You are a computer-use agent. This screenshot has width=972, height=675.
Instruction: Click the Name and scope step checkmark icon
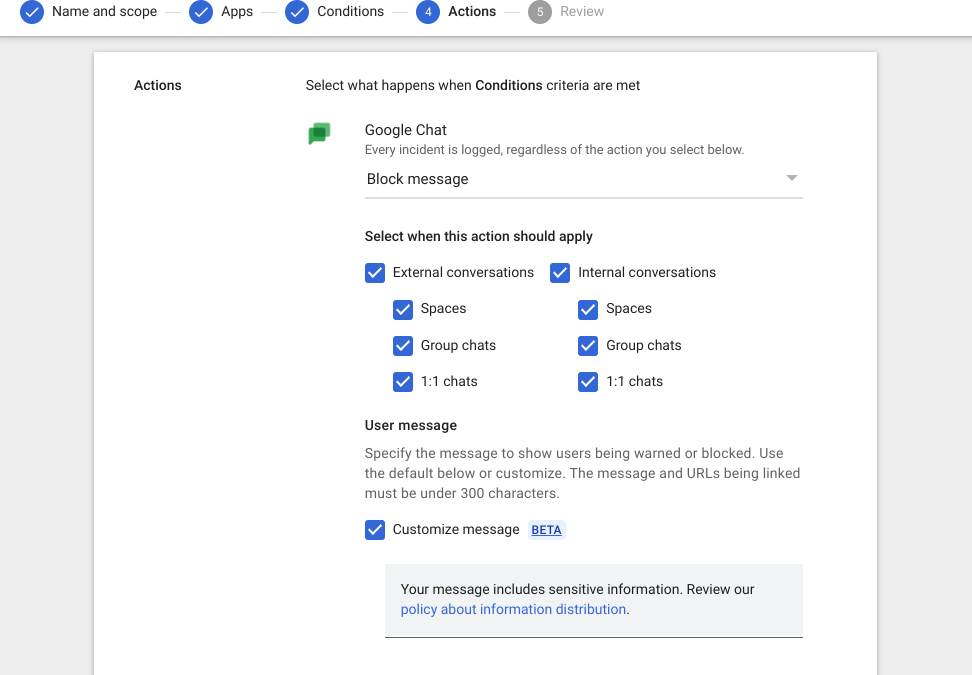click(32, 12)
